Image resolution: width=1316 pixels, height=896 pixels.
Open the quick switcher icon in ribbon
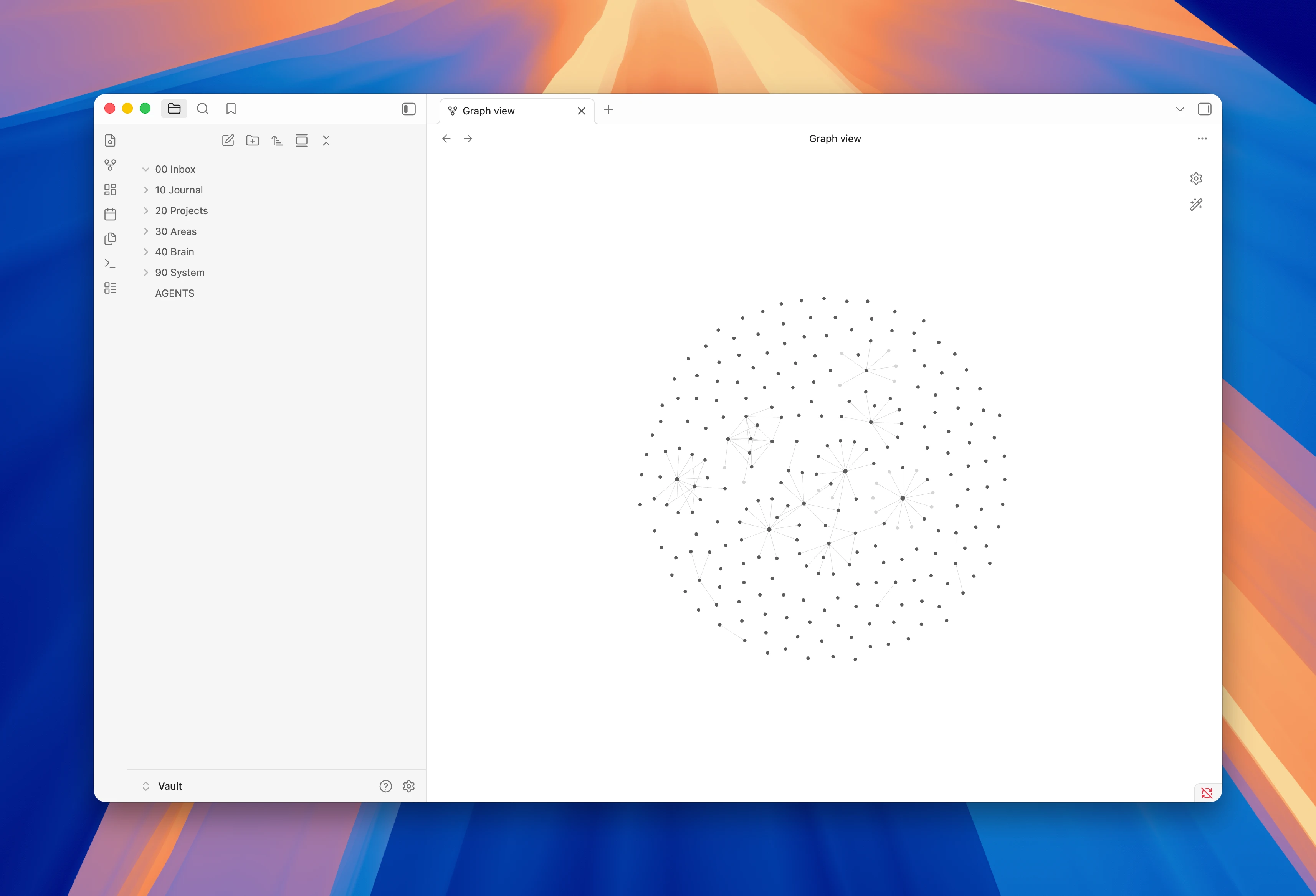(111, 141)
